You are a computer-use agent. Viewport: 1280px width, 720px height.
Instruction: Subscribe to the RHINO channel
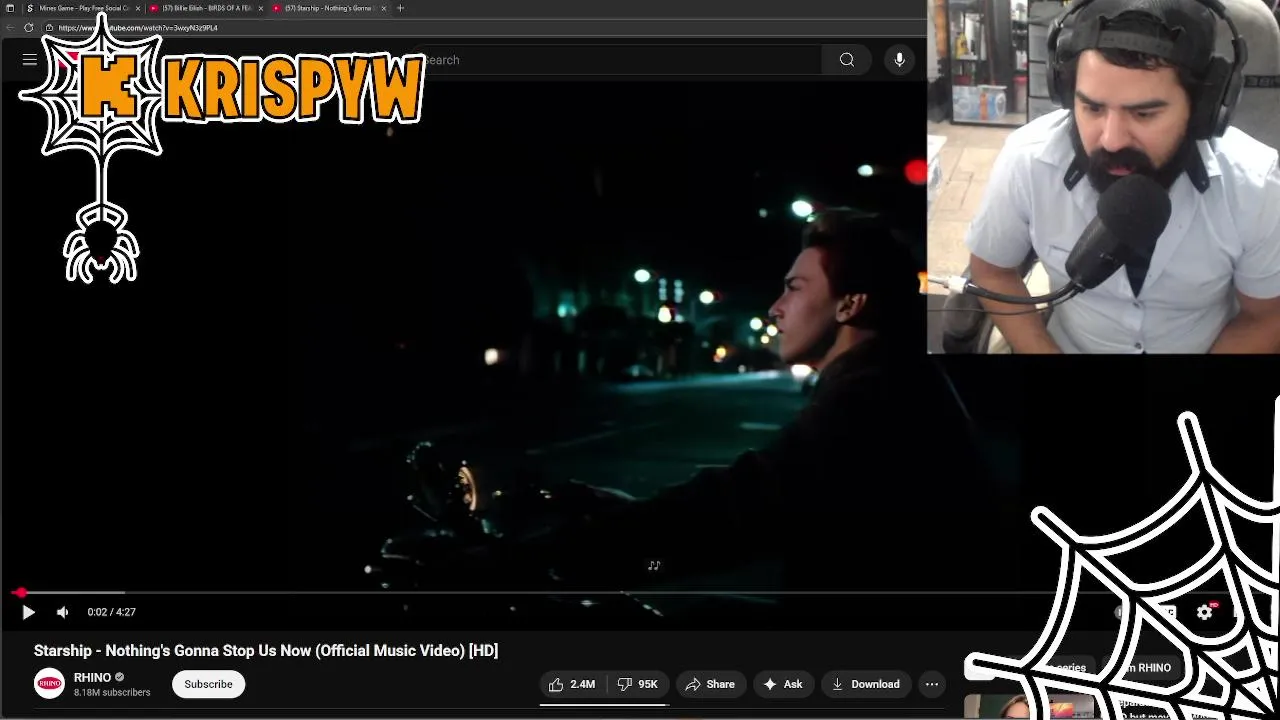[208, 684]
